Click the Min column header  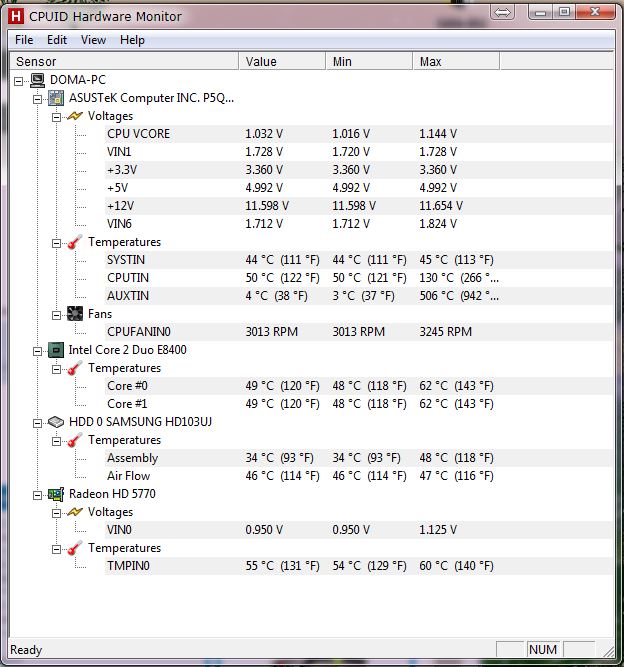point(369,61)
